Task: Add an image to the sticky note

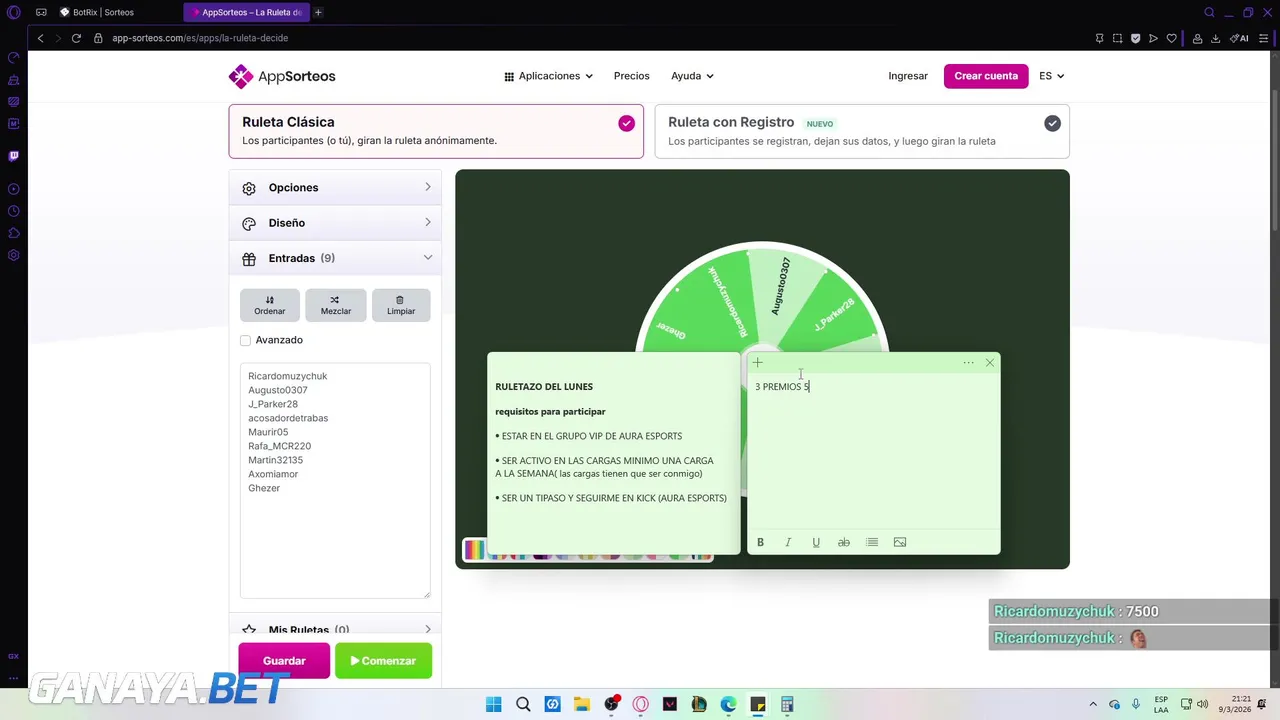Action: (x=900, y=542)
